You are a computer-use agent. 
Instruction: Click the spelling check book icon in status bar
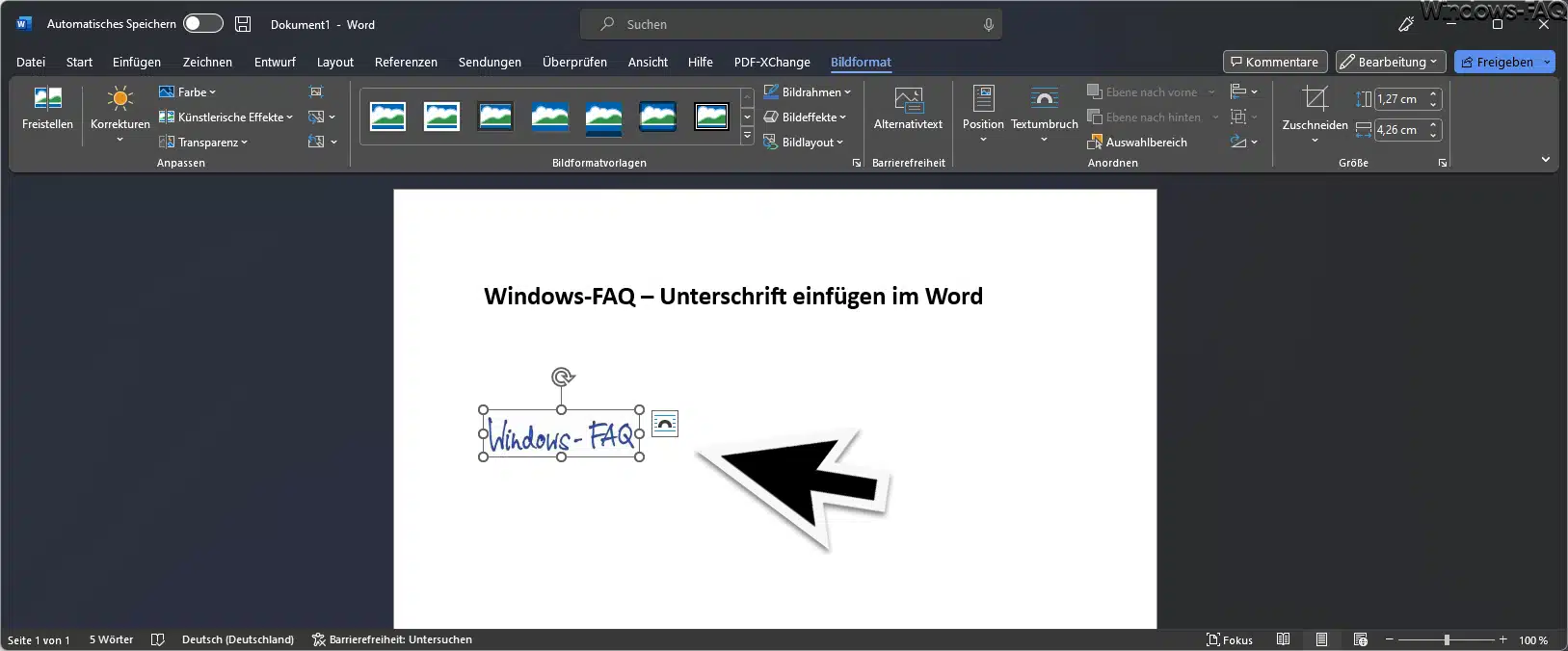(158, 639)
